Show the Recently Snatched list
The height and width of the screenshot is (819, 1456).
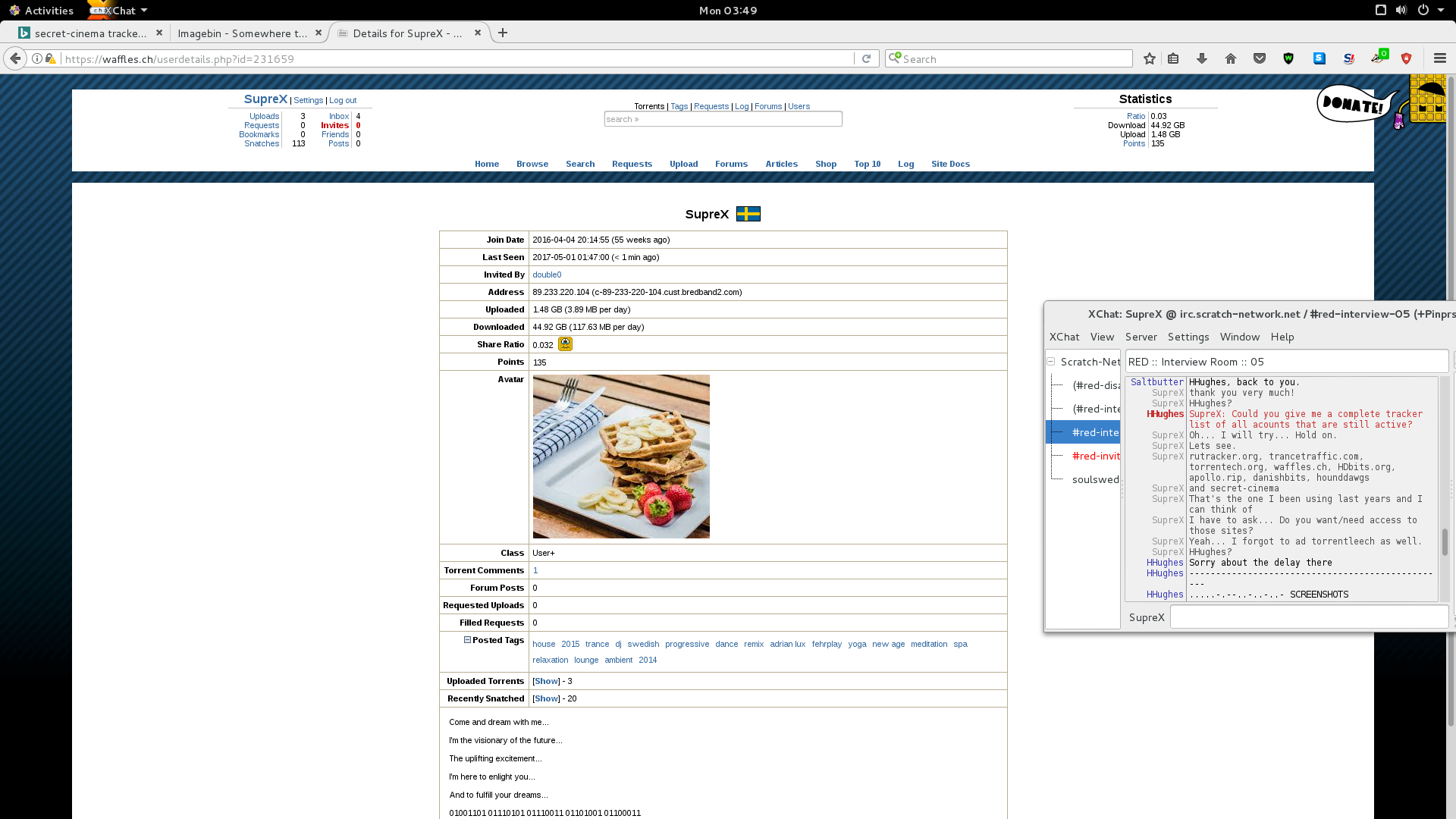tap(546, 698)
